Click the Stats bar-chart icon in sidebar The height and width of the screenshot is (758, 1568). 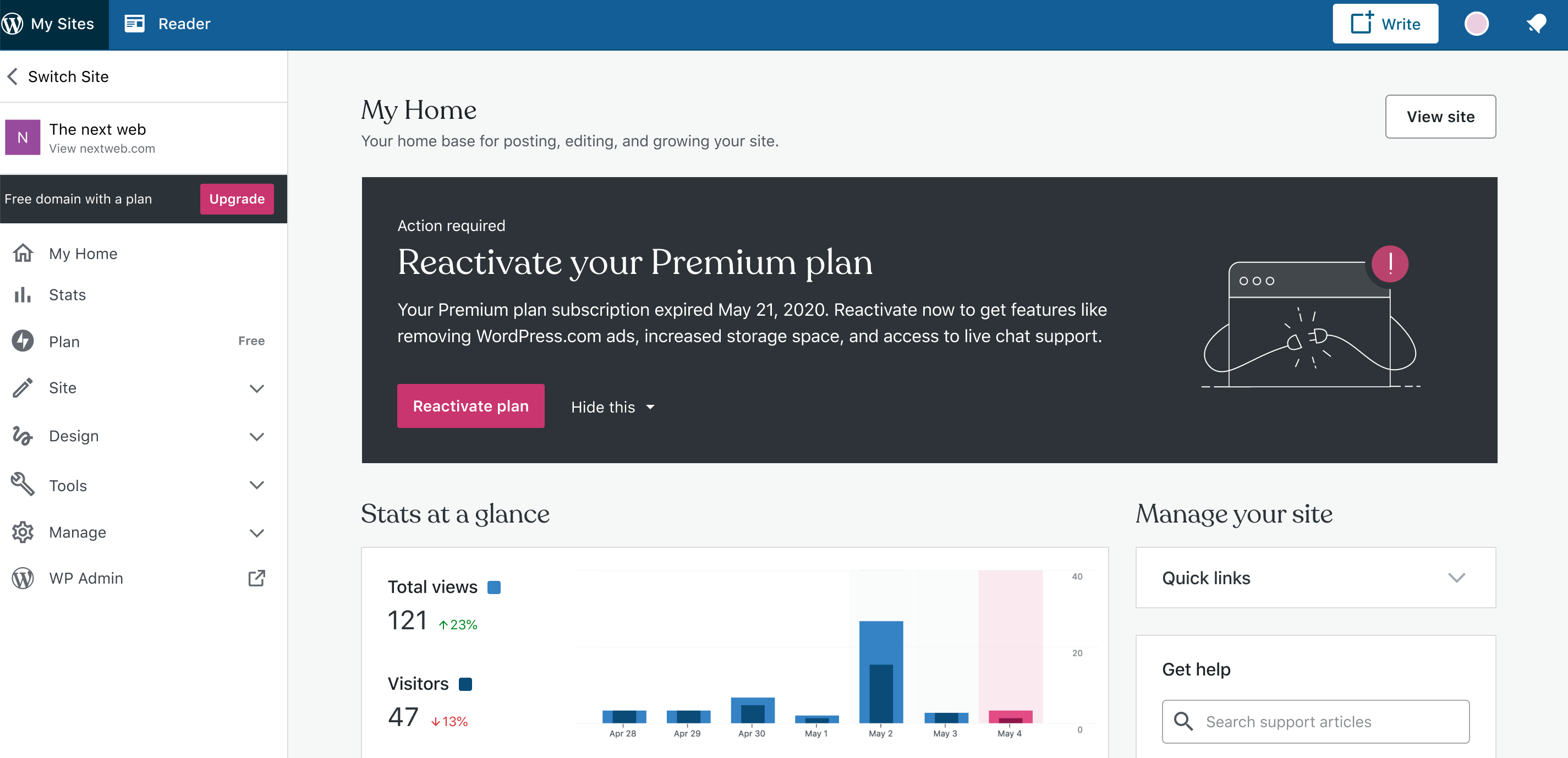(23, 295)
